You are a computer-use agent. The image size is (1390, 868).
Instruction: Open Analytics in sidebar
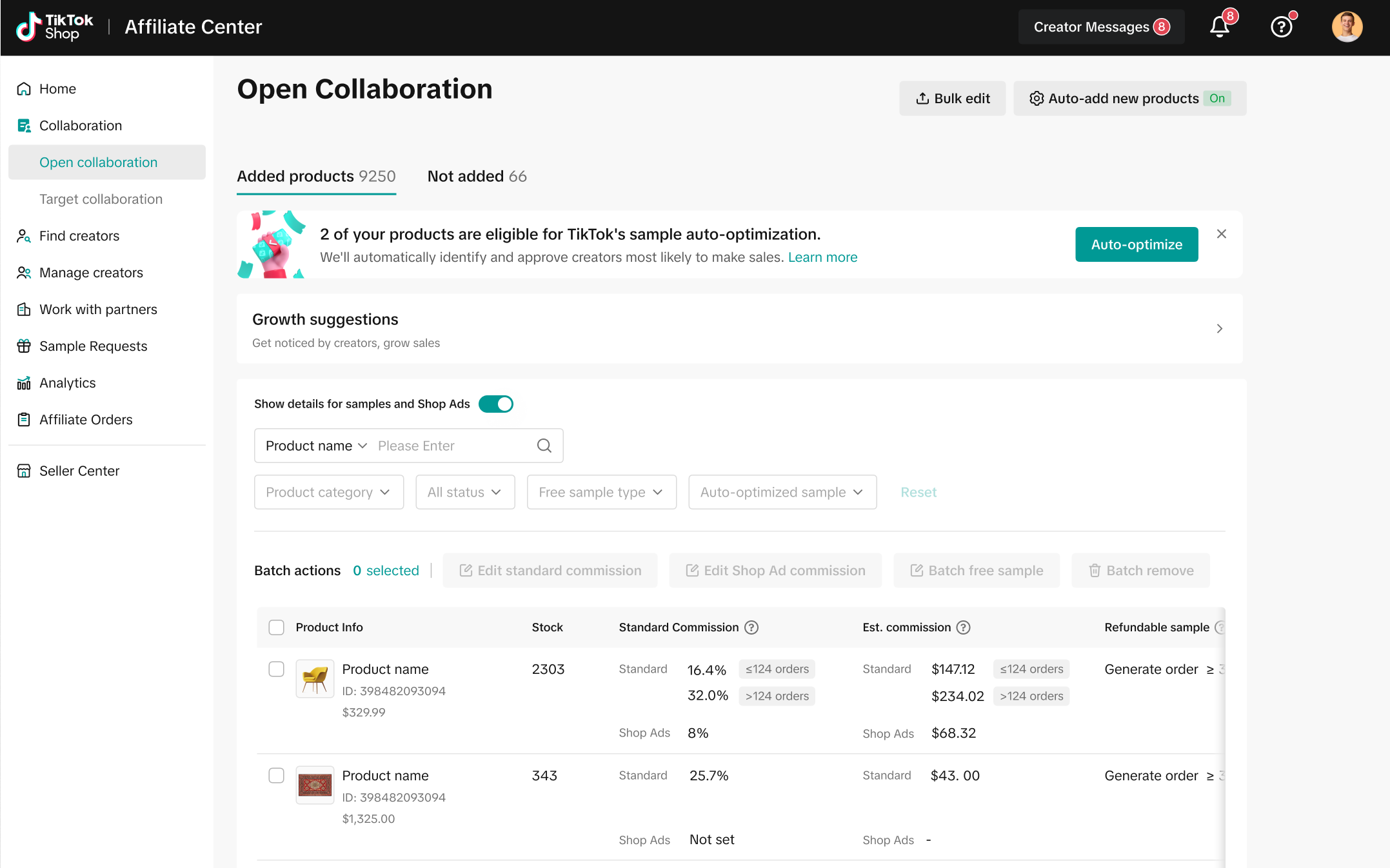tap(67, 383)
